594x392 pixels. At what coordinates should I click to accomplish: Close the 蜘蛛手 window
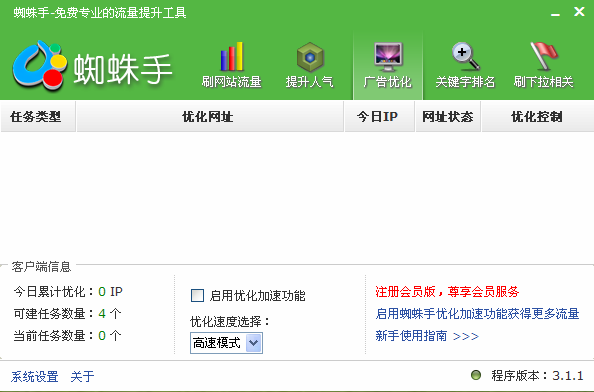tap(579, 11)
